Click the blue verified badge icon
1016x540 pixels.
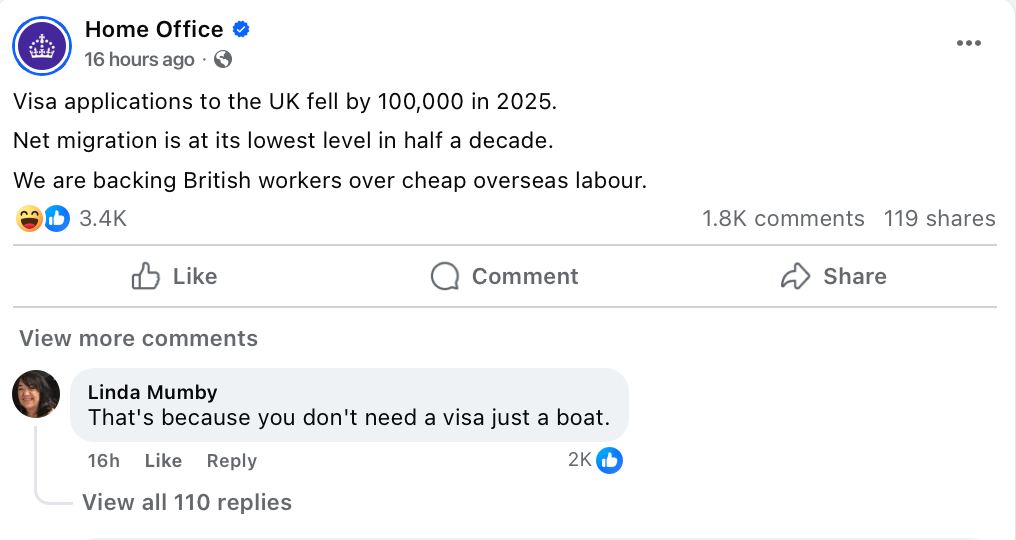(x=241, y=29)
